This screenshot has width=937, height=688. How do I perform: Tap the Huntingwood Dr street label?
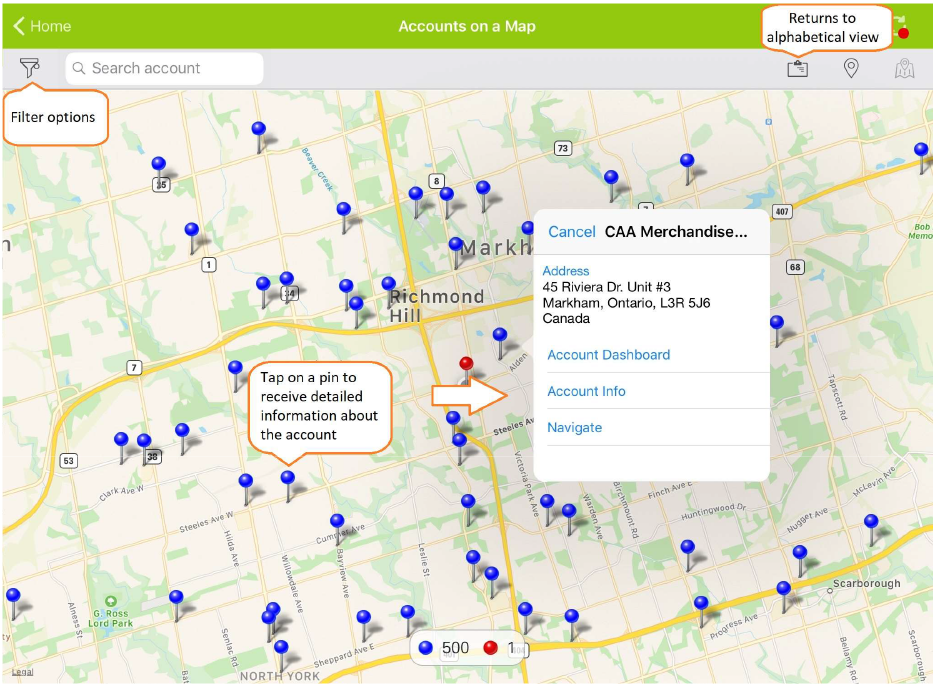[714, 512]
